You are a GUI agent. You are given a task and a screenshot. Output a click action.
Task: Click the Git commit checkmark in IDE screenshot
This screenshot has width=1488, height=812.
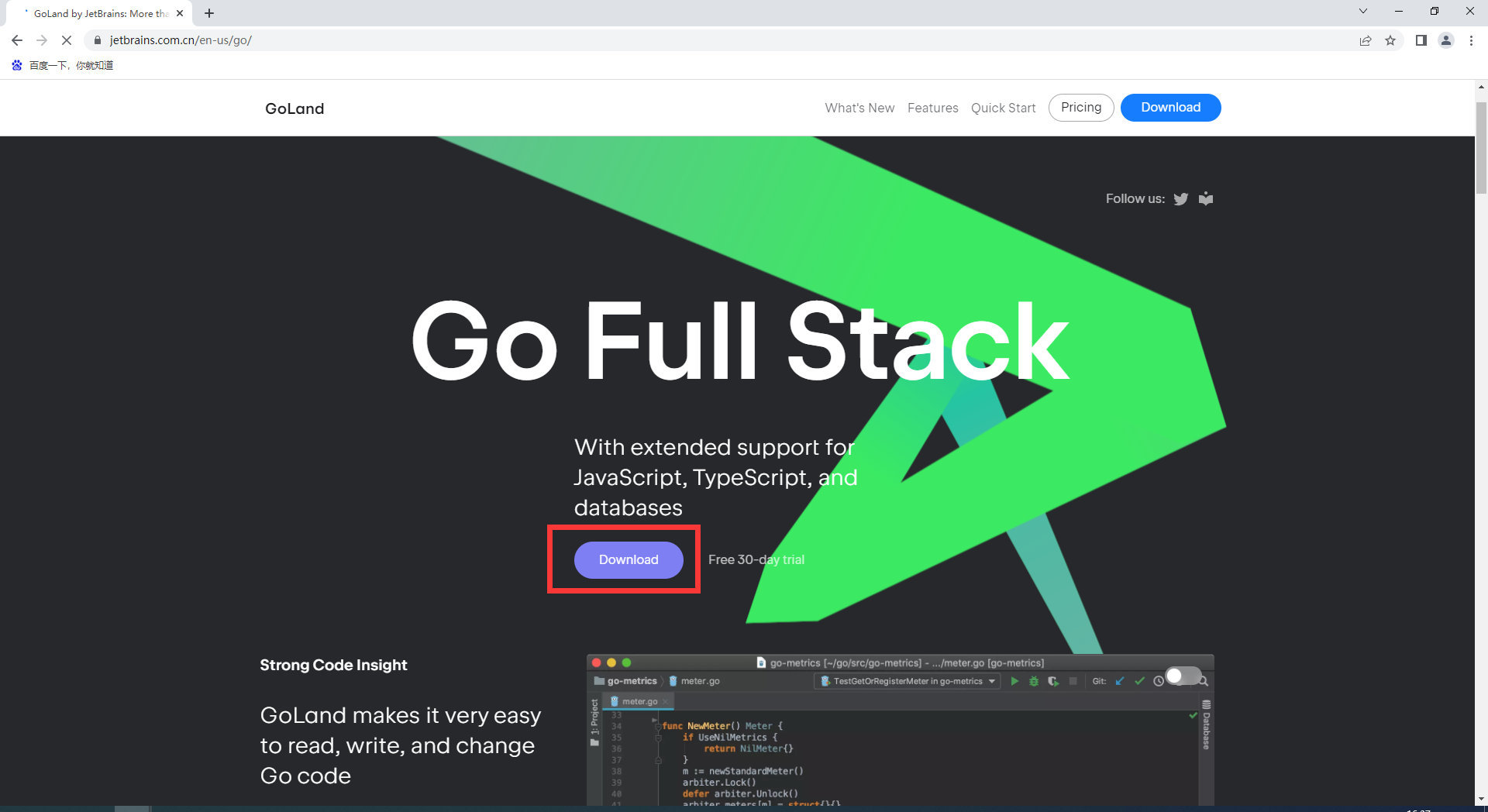(x=1139, y=681)
